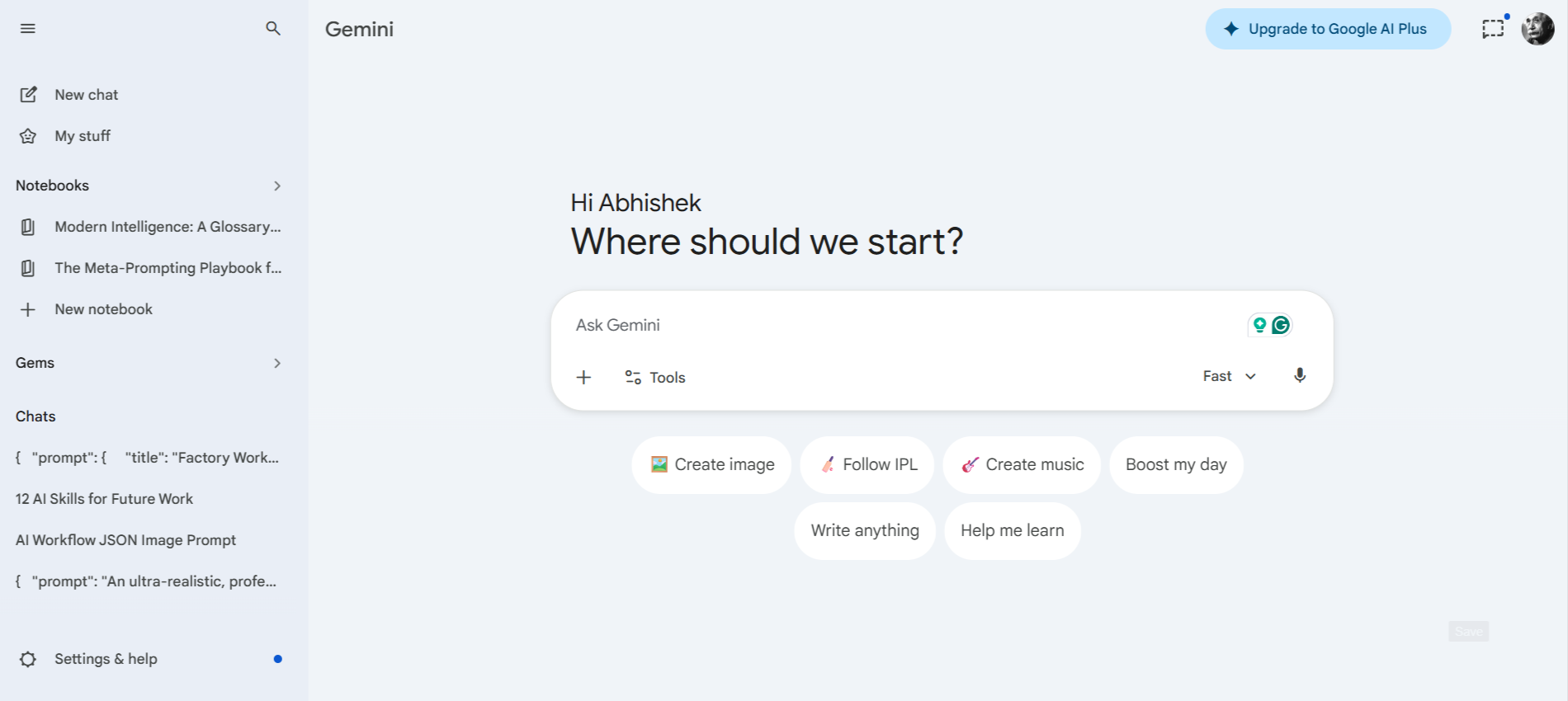Open the sidebar search icon

click(273, 29)
